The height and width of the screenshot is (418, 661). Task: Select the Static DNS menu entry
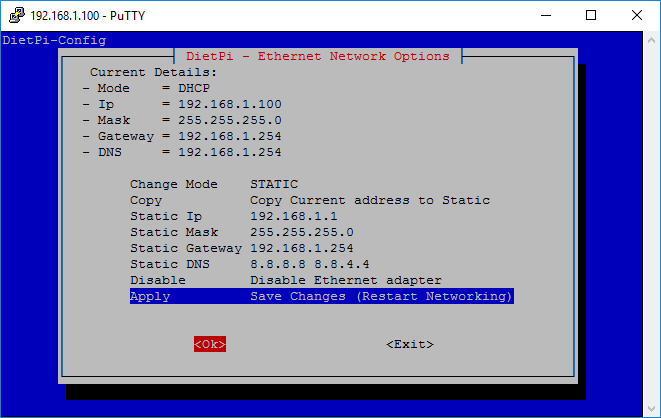[x=322, y=264]
